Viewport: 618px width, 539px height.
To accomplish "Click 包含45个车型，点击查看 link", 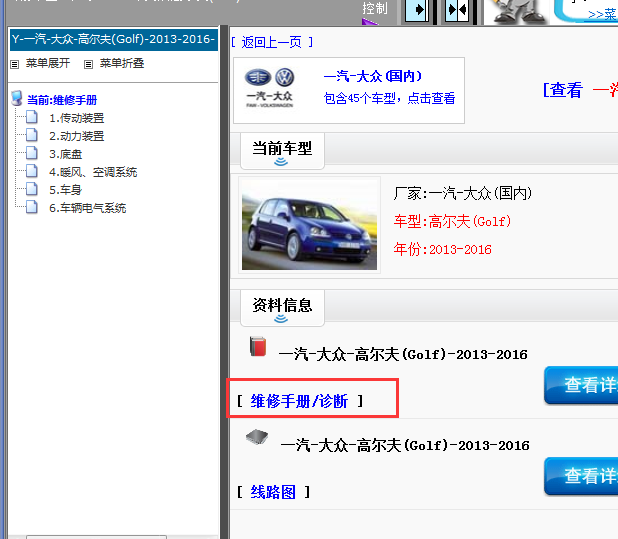I will (389, 98).
